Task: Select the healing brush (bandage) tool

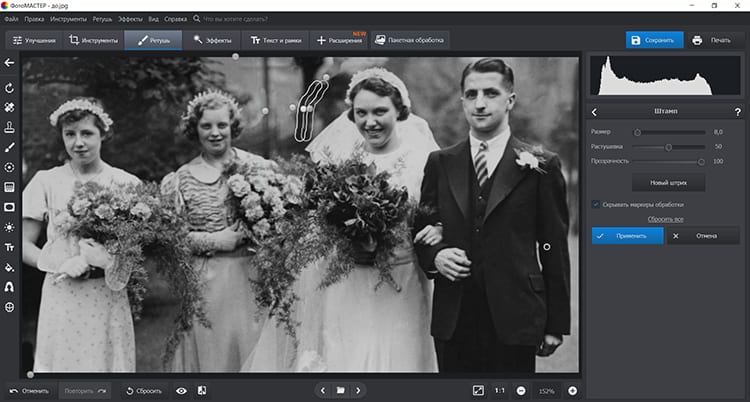Action: (9, 106)
